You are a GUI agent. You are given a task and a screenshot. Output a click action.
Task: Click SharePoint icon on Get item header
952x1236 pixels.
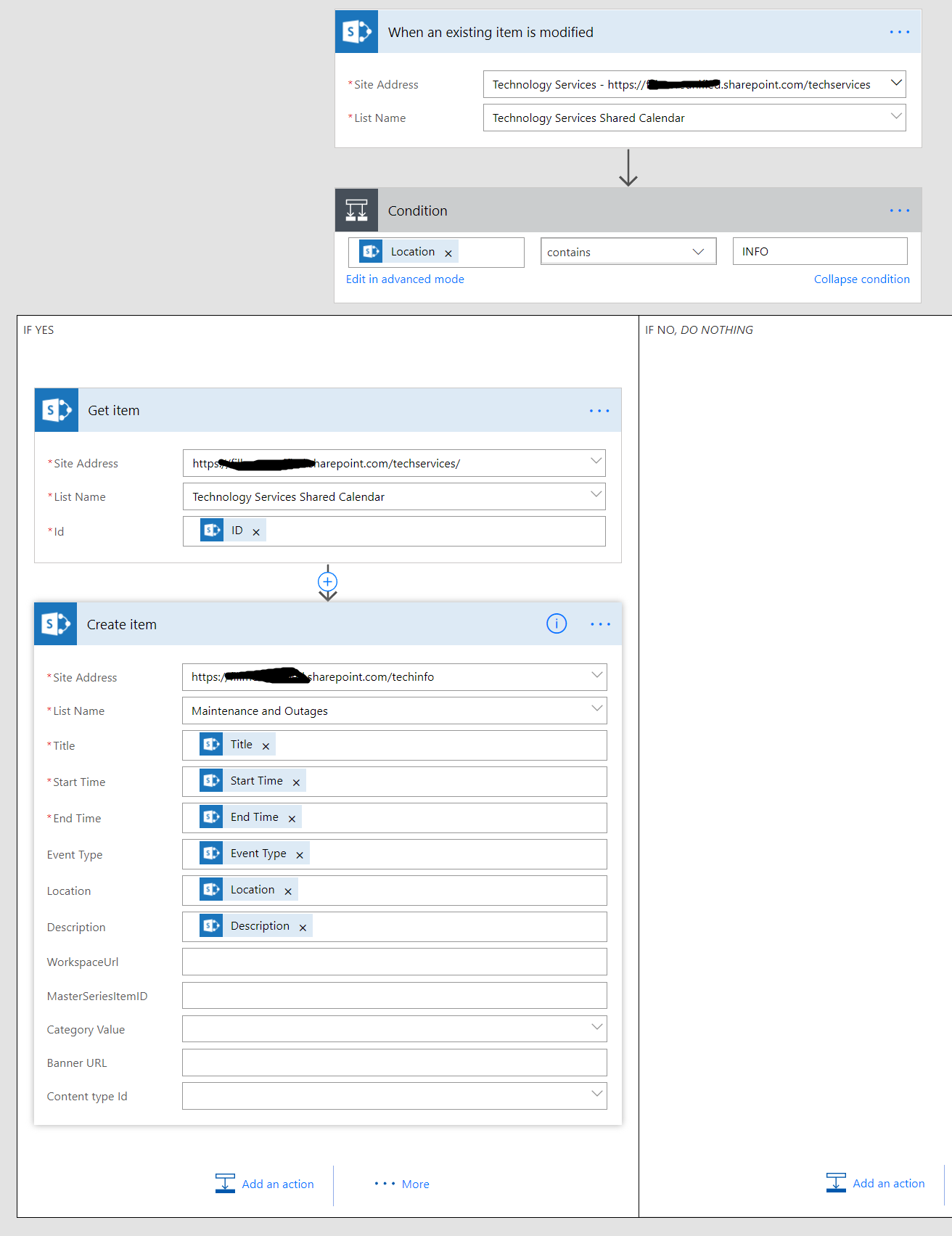pos(56,410)
